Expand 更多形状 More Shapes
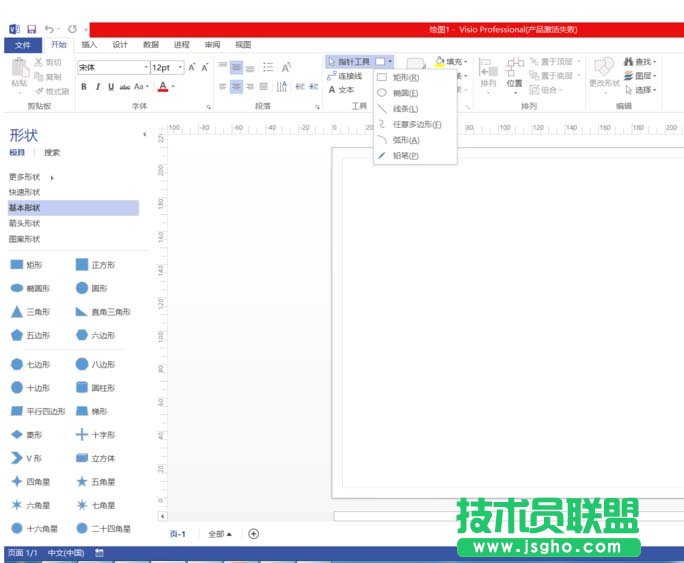This screenshot has height=563, width=684. [31, 177]
